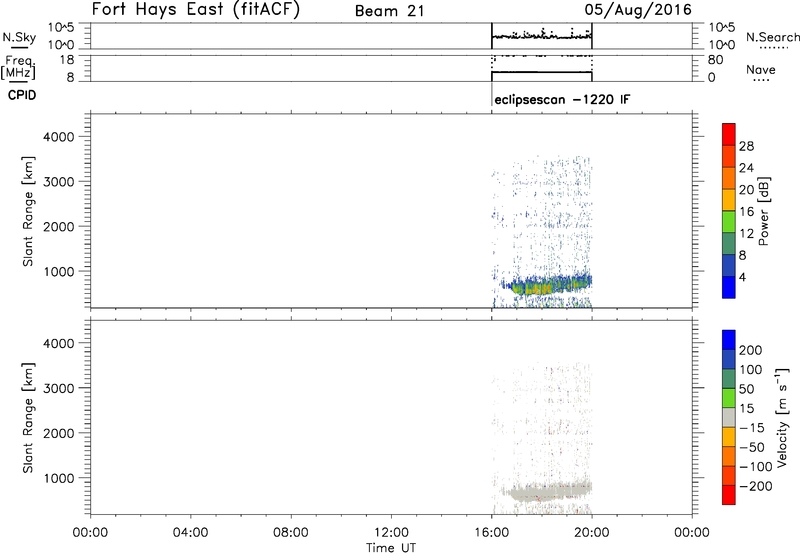The image size is (800, 554).
Task: Click the '-50' velocity colorbar label
Action: [x=751, y=447]
